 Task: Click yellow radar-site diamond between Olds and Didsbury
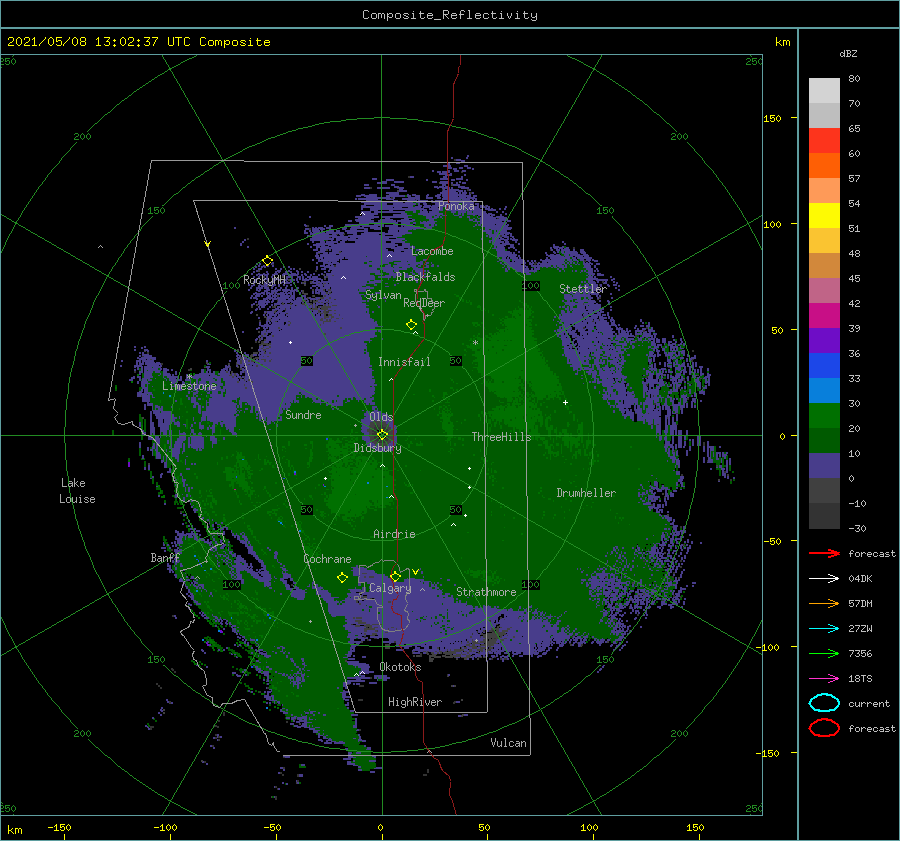tap(382, 435)
